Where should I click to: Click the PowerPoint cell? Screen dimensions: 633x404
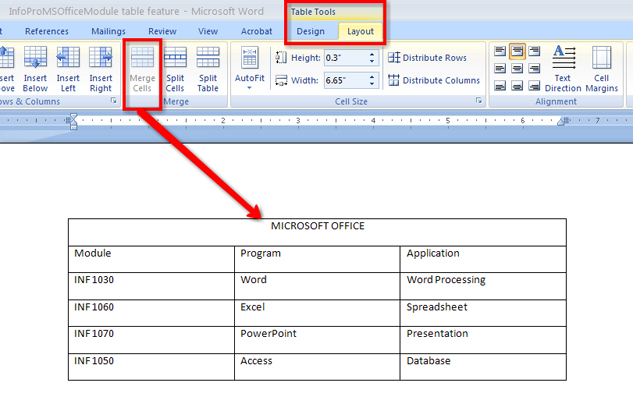(x=317, y=340)
